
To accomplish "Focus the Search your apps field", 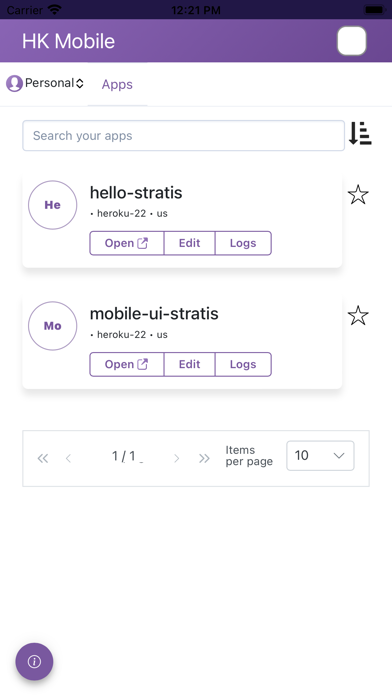I will click(183, 135).
